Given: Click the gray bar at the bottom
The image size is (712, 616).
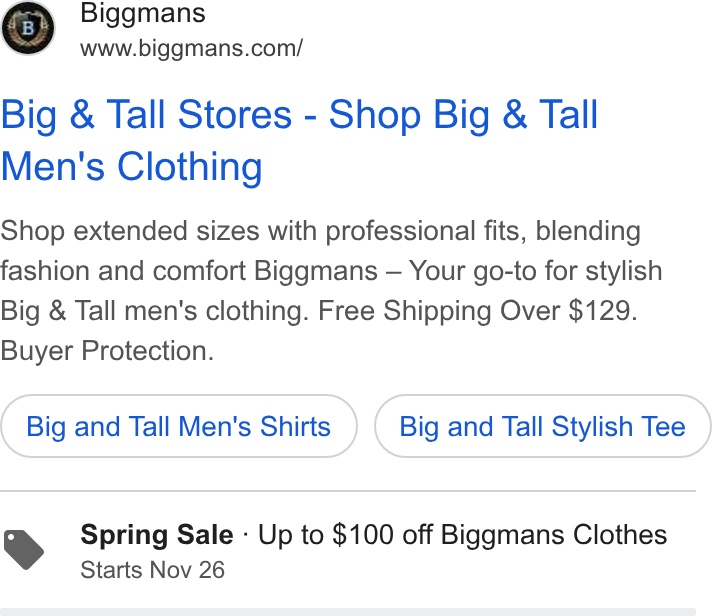Looking at the screenshot, I should click(x=348, y=612).
